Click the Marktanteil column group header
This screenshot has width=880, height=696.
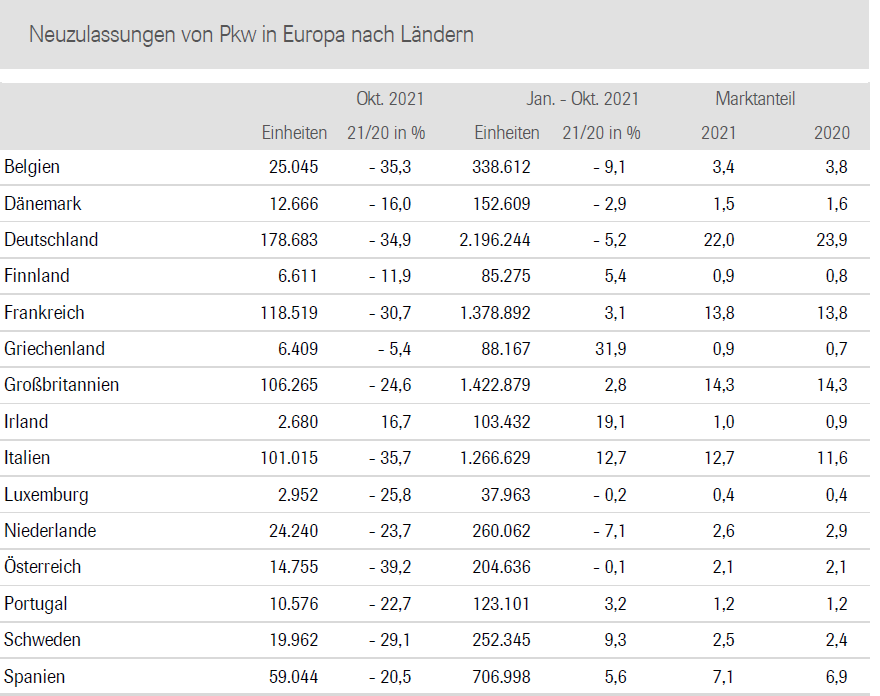coord(755,99)
